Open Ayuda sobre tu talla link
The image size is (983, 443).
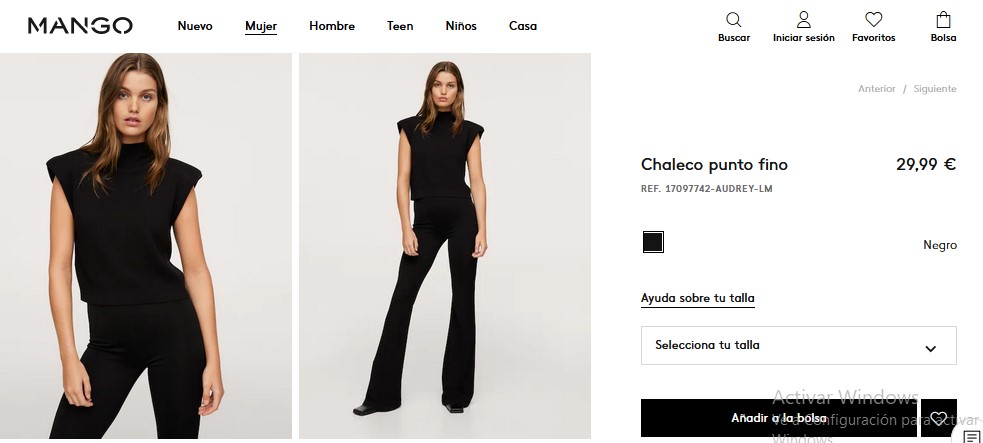point(698,298)
